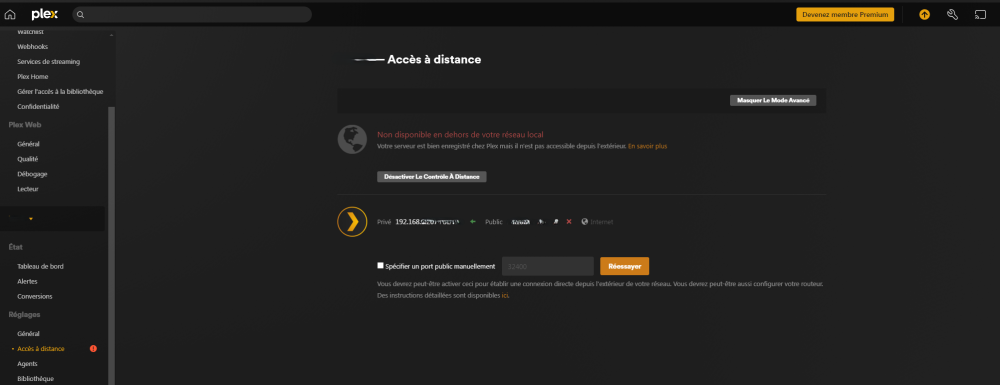Expand the server selector dropdown arrow in sidebar
1000x385 pixels.
[31, 219]
